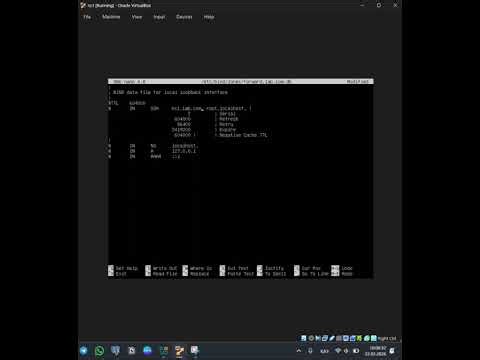
Task: Click the Negative Cache TTL comment
Action: tap(241, 135)
